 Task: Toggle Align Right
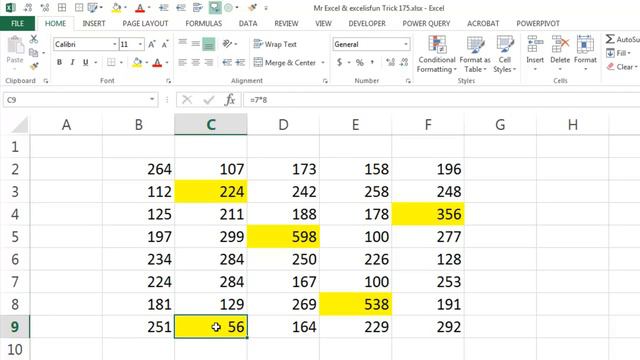point(209,62)
